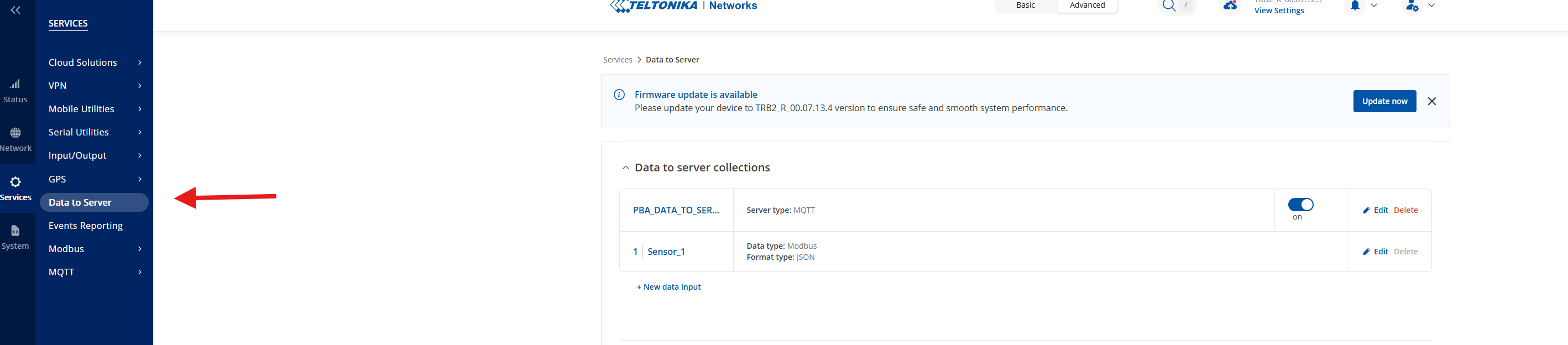Open View Settings link
Image resolution: width=1568 pixels, height=345 pixels.
pyautogui.click(x=1279, y=11)
